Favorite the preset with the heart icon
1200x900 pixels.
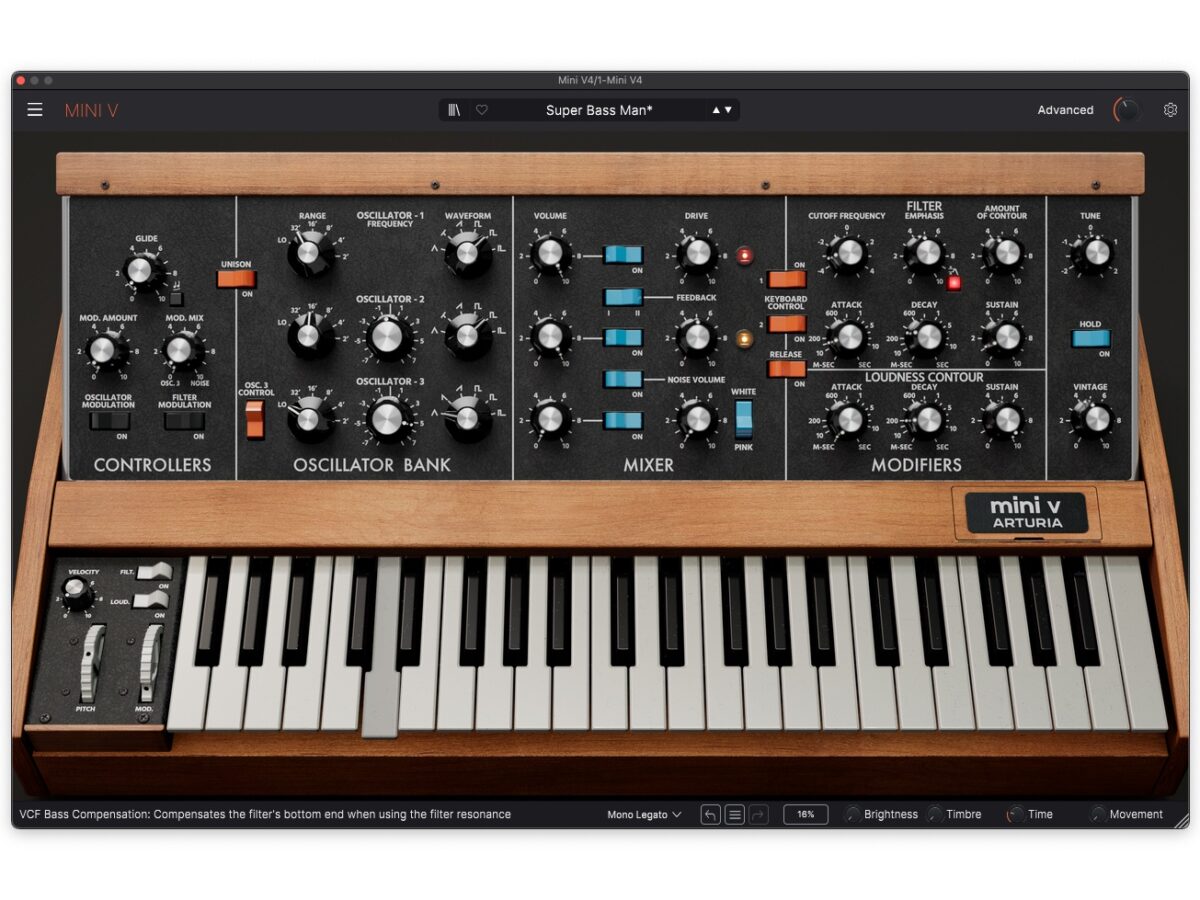coord(481,110)
